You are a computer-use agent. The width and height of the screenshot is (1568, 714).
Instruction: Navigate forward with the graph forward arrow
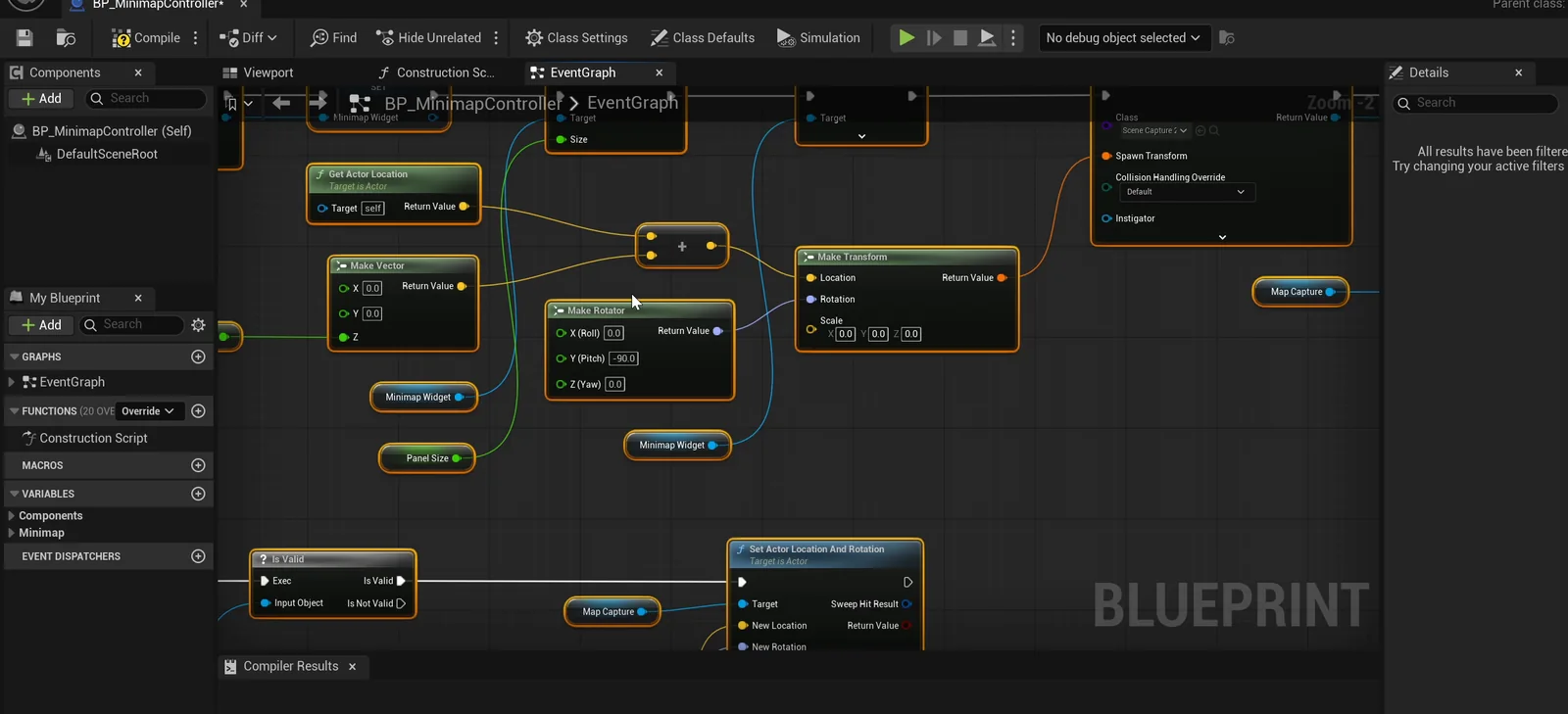pos(318,103)
